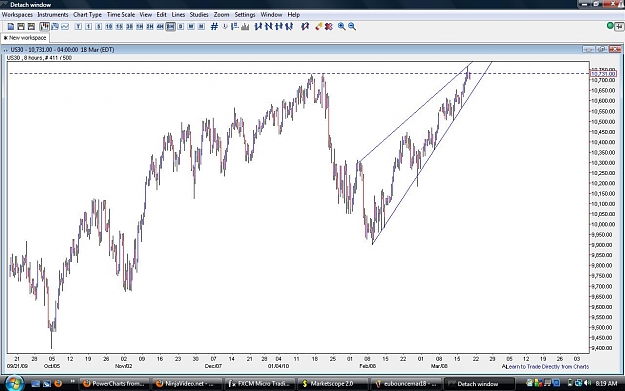Open the View menu
Viewport: 625px width, 391px height.
coord(145,14)
